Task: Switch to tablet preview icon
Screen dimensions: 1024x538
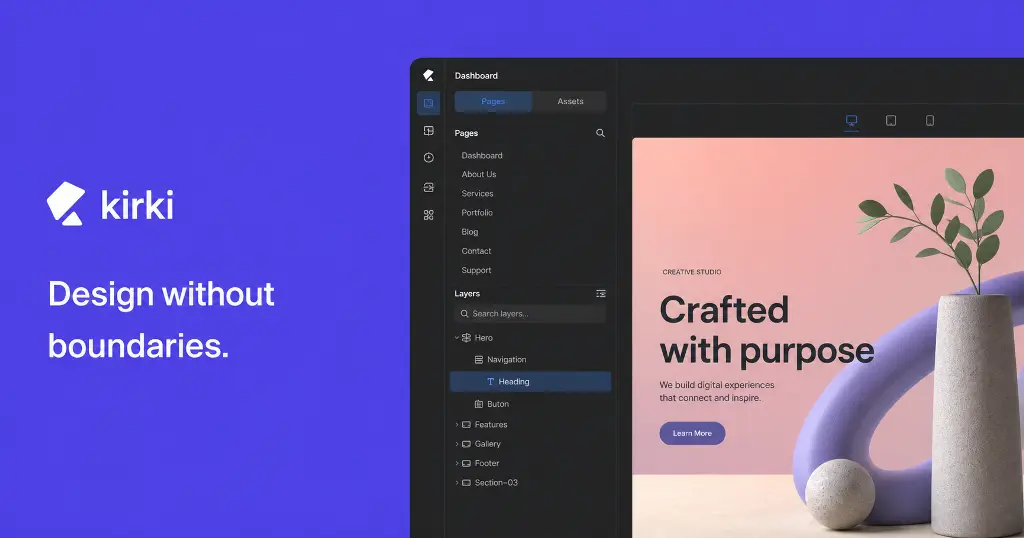Action: click(891, 120)
